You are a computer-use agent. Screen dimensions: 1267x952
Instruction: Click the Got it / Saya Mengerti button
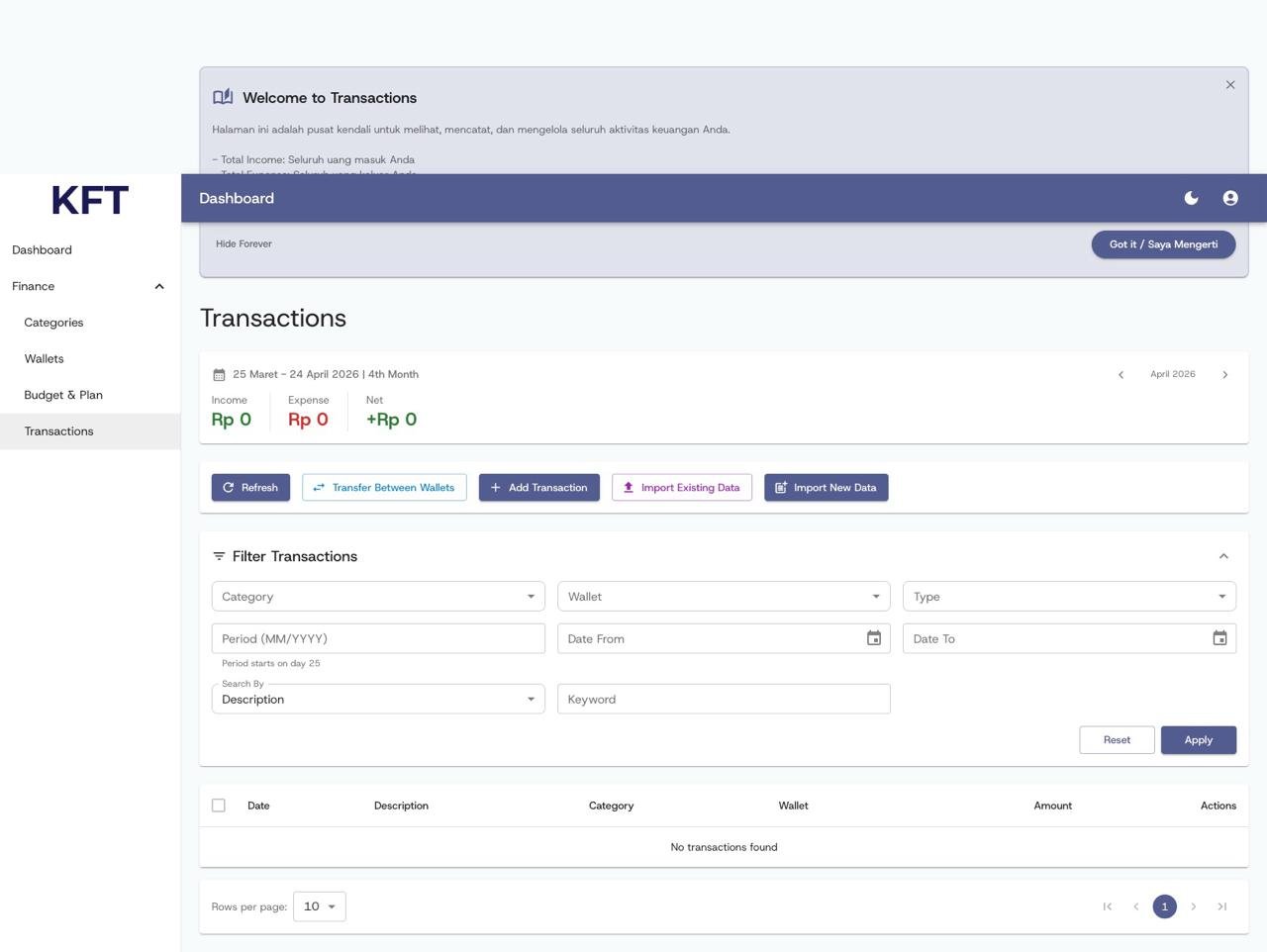pos(1162,243)
